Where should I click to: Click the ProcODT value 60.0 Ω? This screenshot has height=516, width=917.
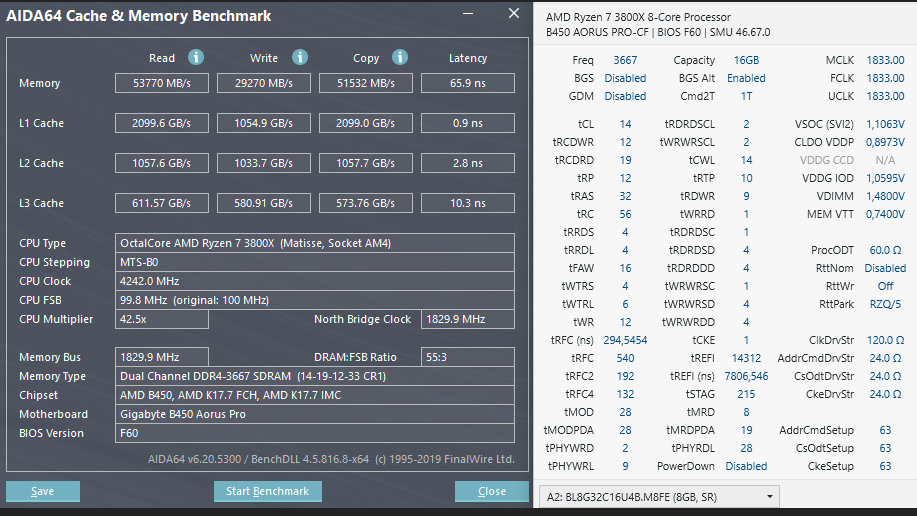pos(885,250)
